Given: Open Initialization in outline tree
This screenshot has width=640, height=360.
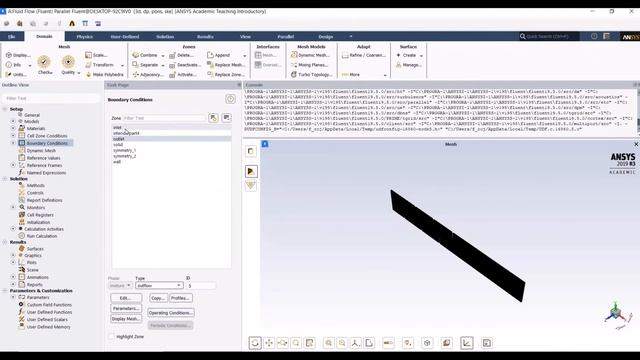Looking at the screenshot, I should coord(38,222).
